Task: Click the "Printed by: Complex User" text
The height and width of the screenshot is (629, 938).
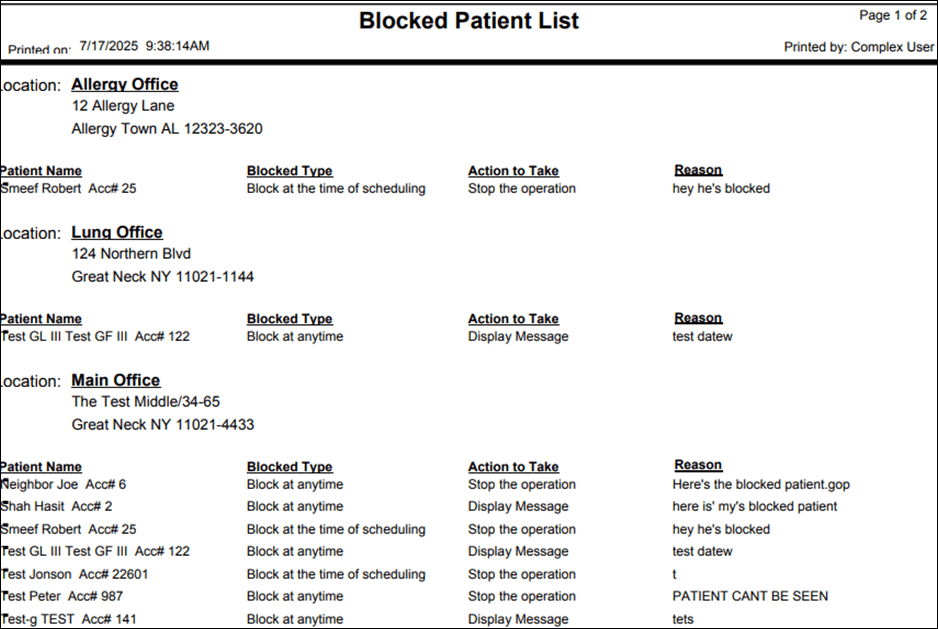Action: click(858, 47)
